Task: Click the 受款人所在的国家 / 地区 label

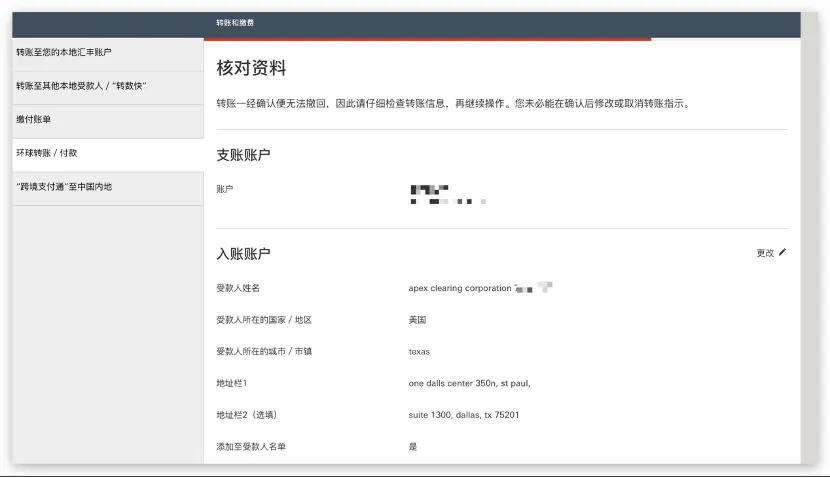Action: pos(264,320)
